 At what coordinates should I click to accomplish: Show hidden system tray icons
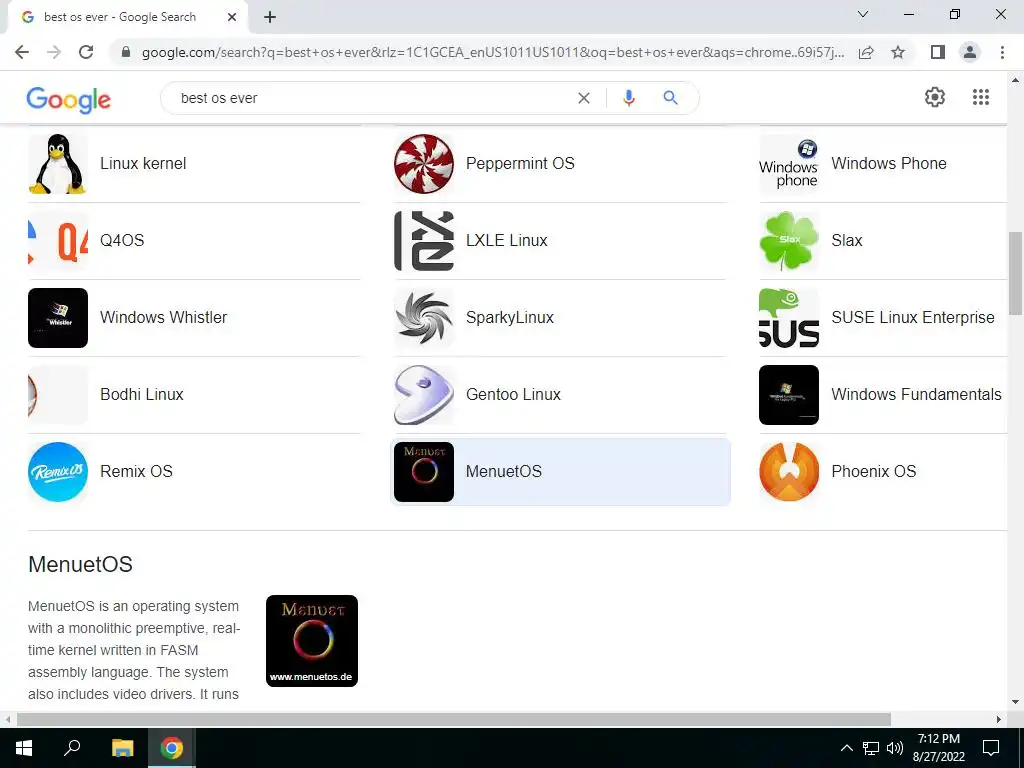click(x=846, y=748)
